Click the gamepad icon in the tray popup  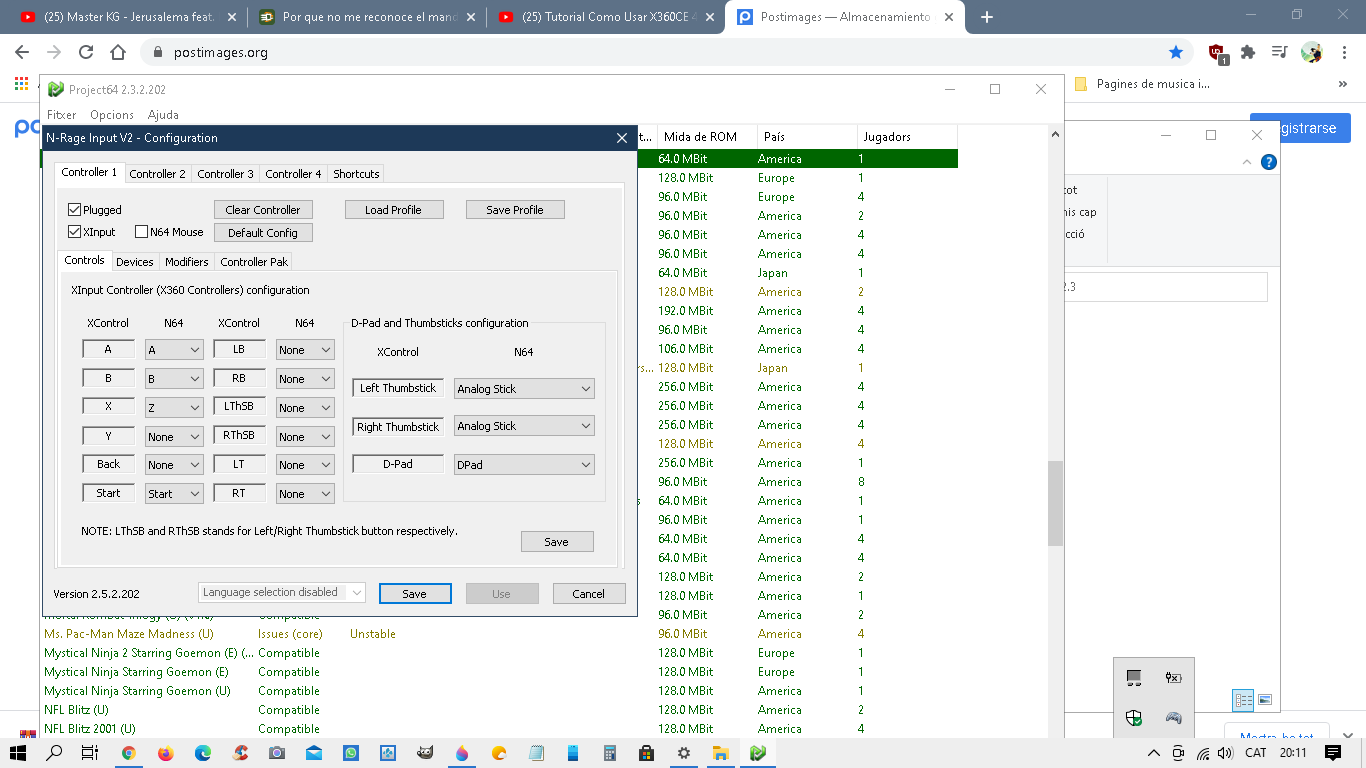(x=1173, y=717)
